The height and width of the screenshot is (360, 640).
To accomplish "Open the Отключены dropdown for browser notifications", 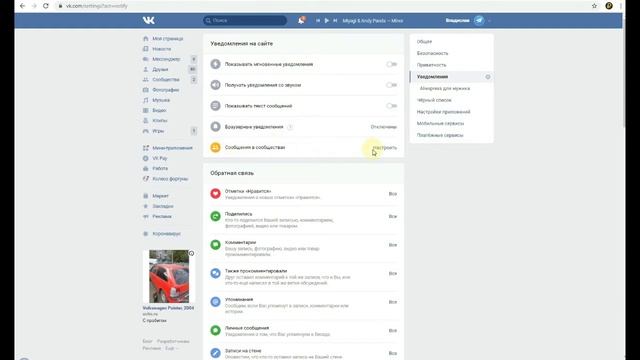I will [384, 127].
